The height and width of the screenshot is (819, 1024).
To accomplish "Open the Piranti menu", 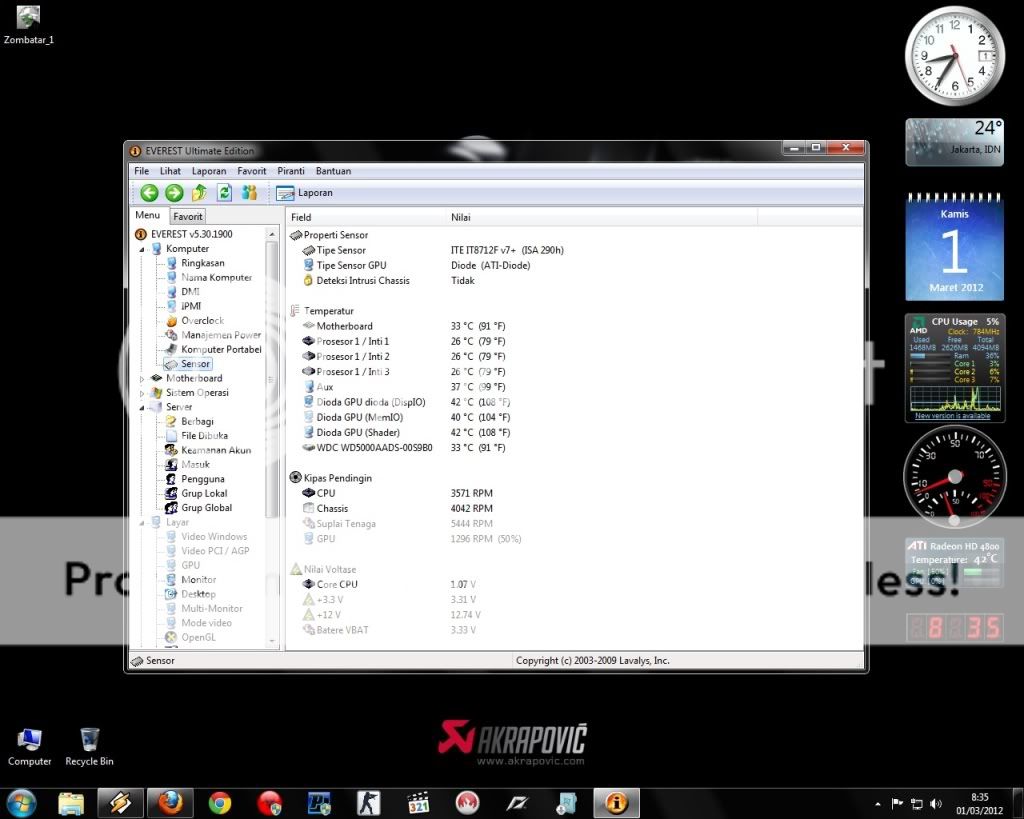I will tap(291, 171).
